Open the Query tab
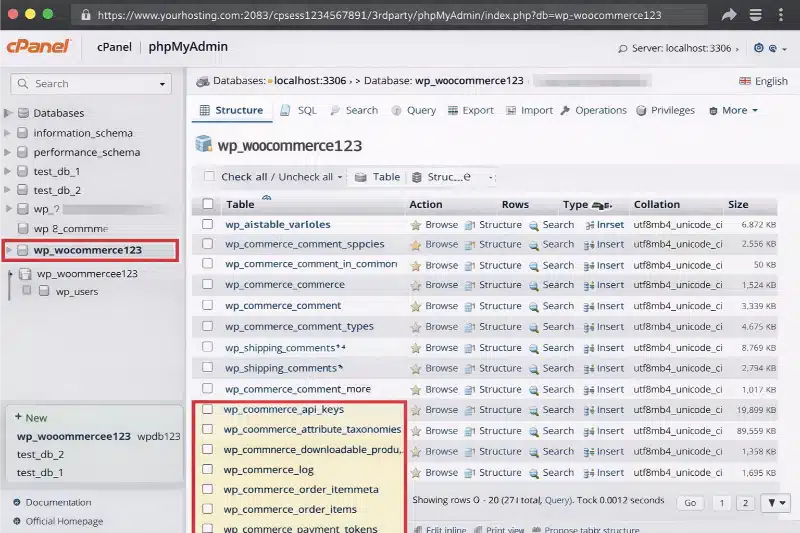This screenshot has height=533, width=800. tap(414, 111)
